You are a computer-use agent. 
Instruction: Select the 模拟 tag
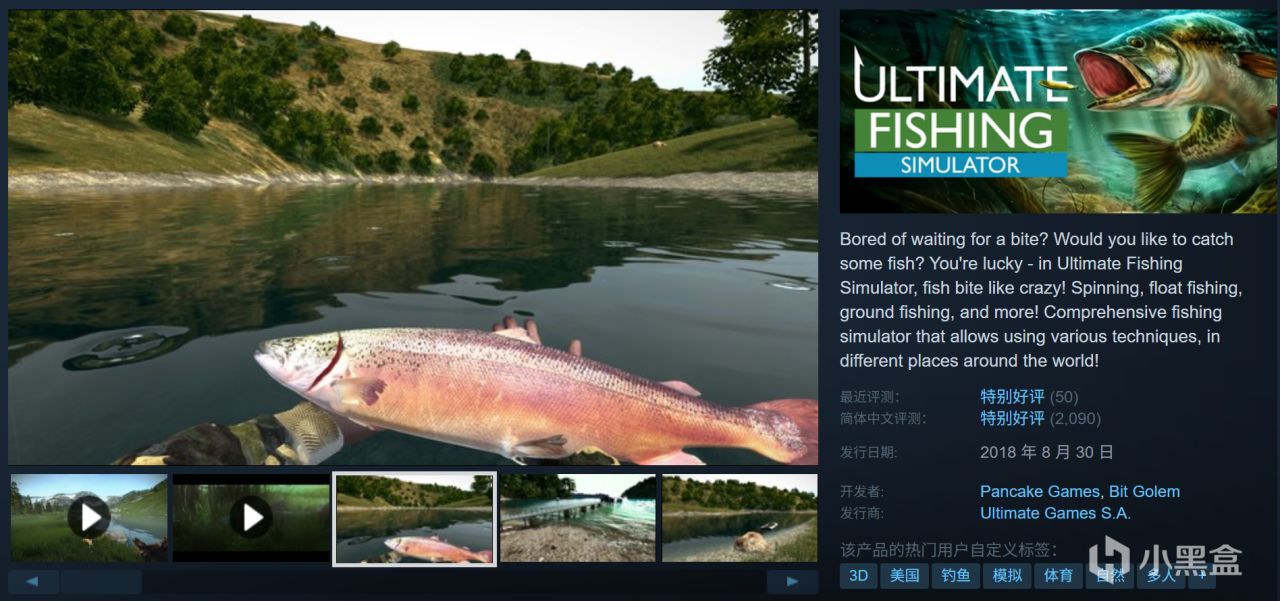pos(1007,575)
